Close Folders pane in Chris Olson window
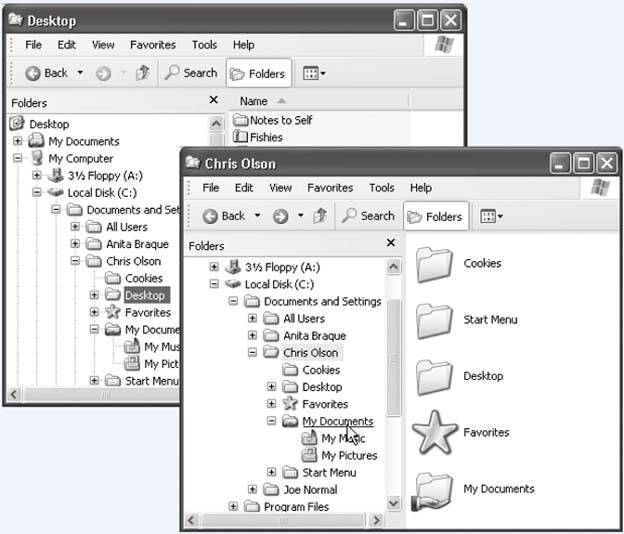This screenshot has height=534, width=624. [x=391, y=242]
